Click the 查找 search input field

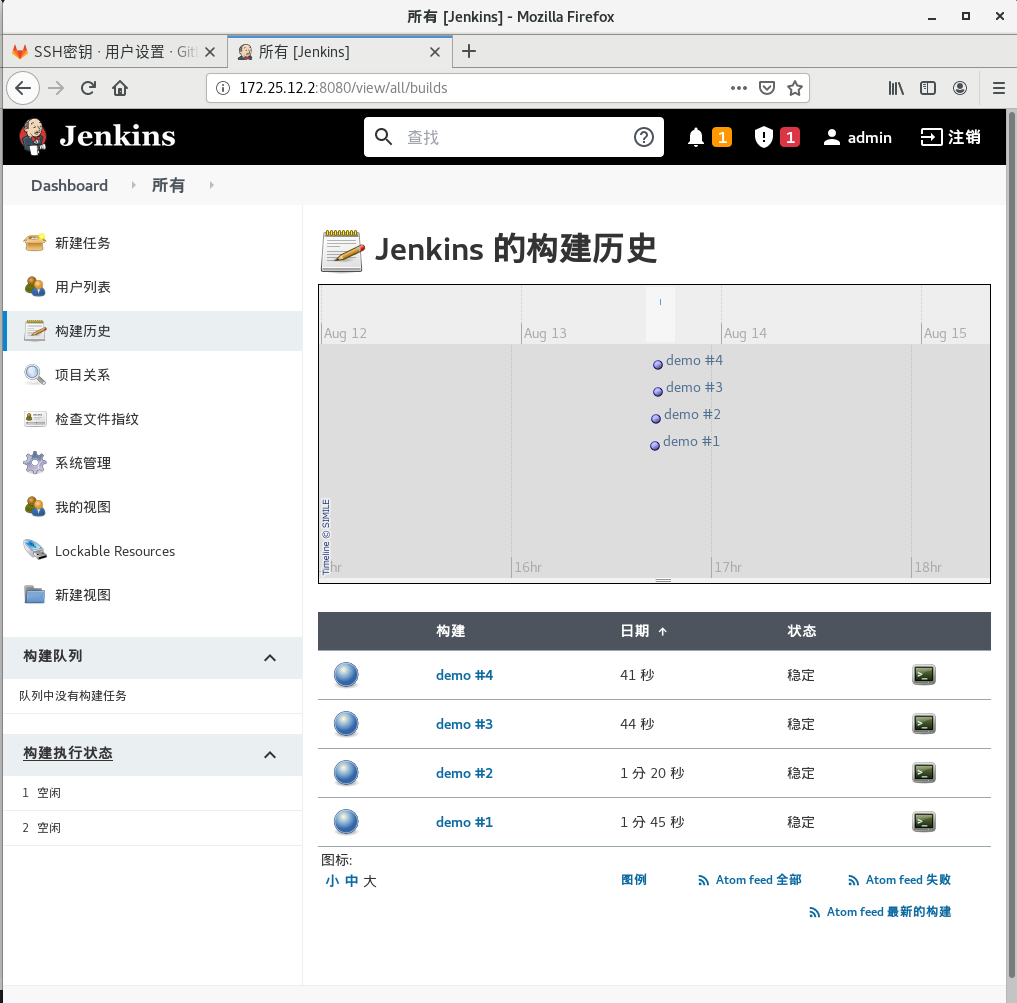514,137
